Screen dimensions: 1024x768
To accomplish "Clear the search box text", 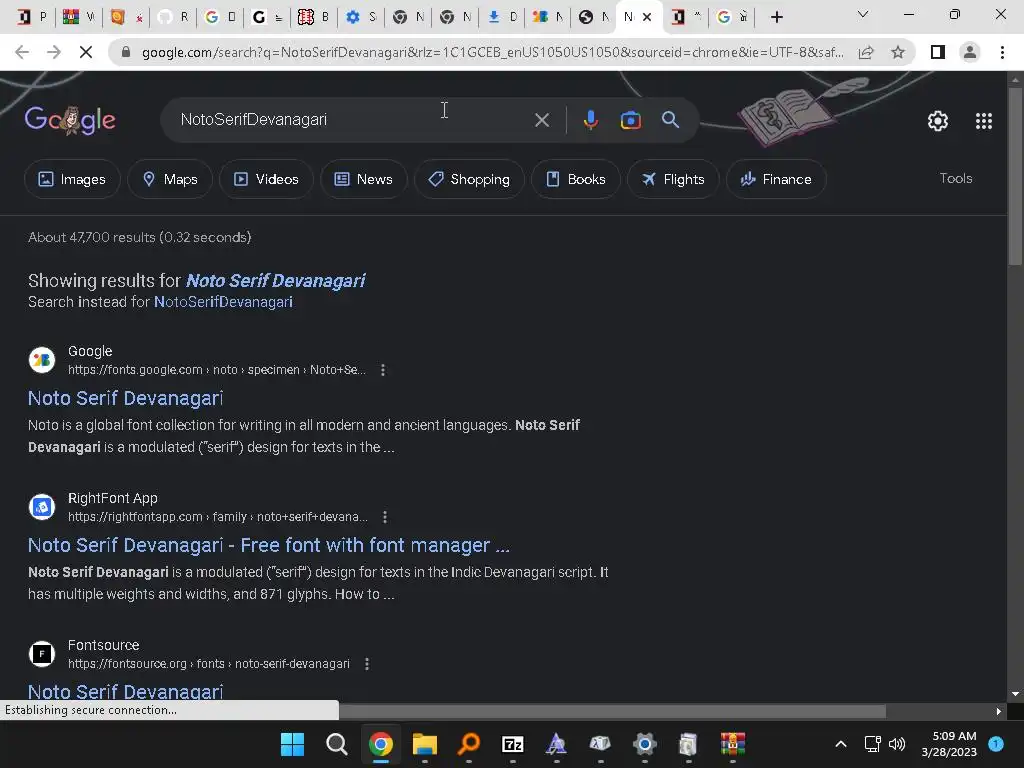I will [541, 120].
